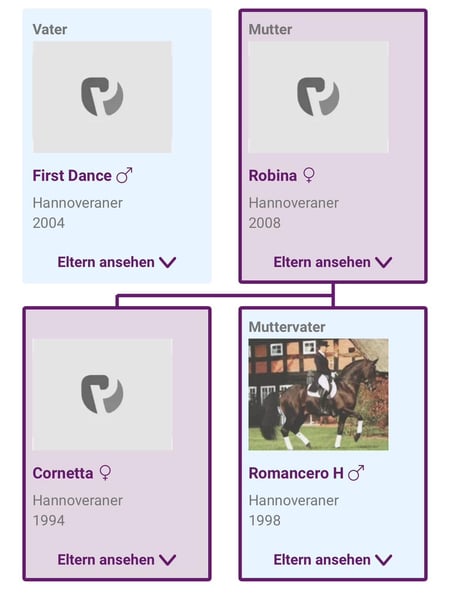Expand parents chevron under Romancero H

coord(384,560)
